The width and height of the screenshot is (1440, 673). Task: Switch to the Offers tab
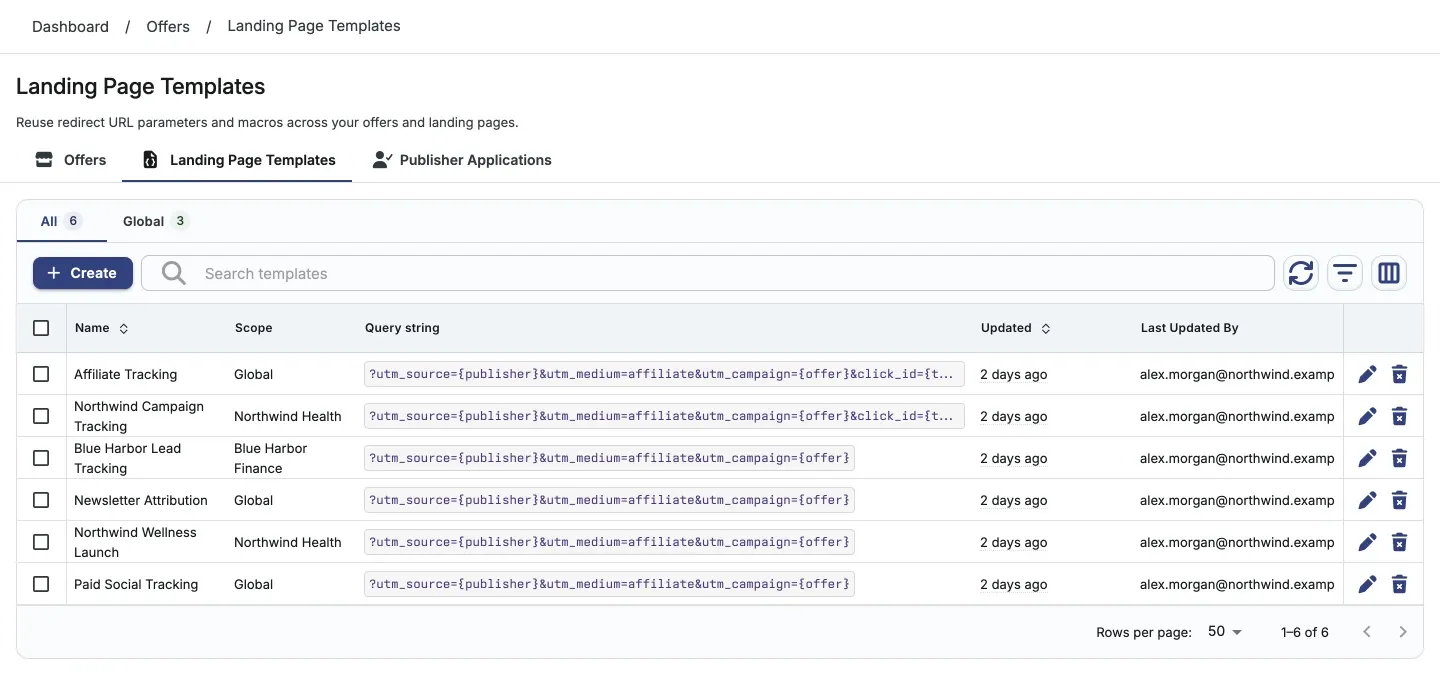70,160
